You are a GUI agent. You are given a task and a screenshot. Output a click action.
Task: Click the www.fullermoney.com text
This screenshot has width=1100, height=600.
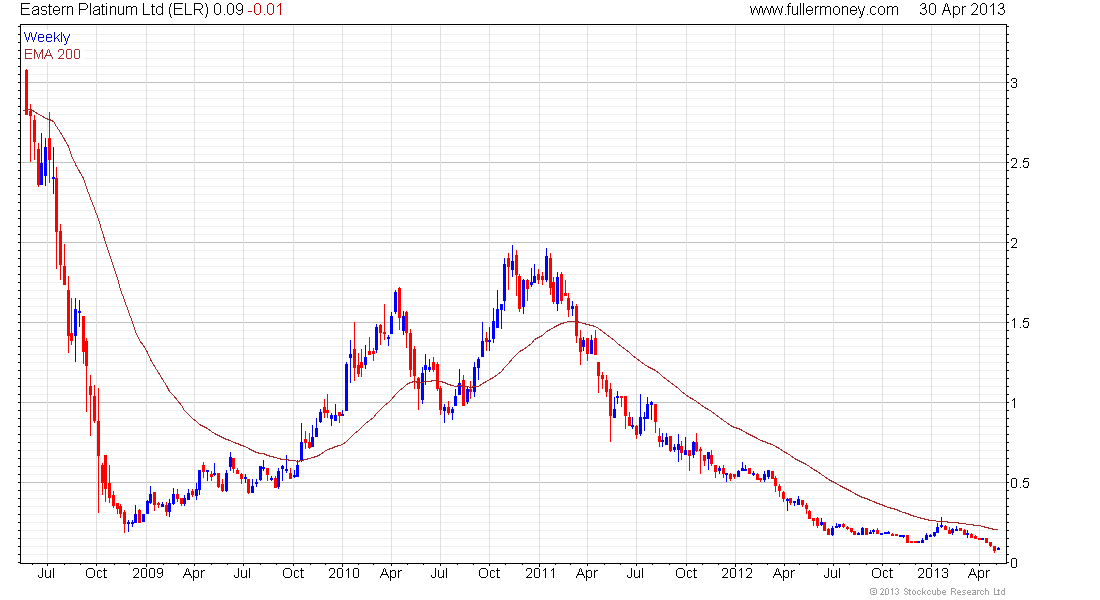[824, 10]
